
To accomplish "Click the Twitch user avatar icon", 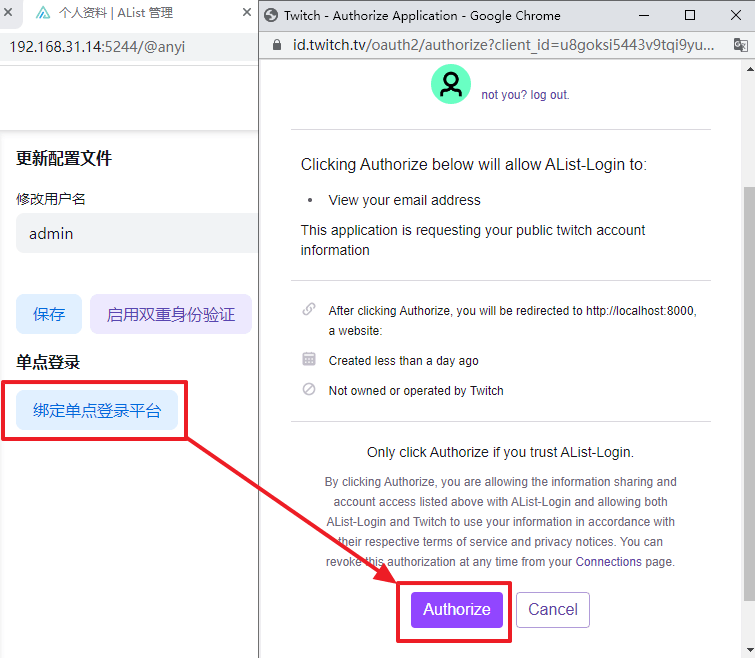I will tap(451, 84).
